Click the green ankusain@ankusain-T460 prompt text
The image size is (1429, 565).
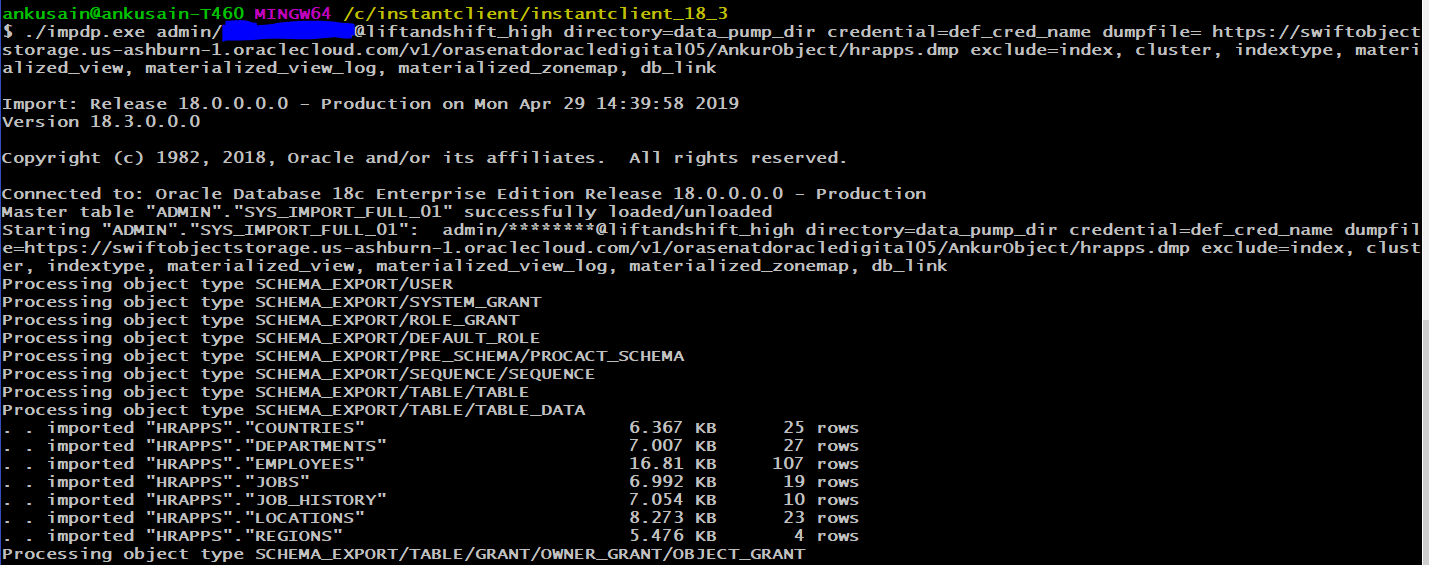coord(122,13)
